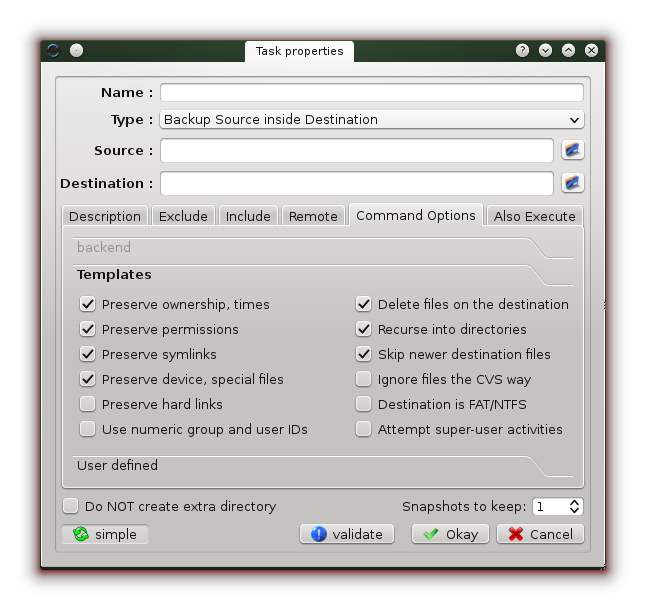
Task: Enable Preserve hard links checkbox
Action: 88,404
